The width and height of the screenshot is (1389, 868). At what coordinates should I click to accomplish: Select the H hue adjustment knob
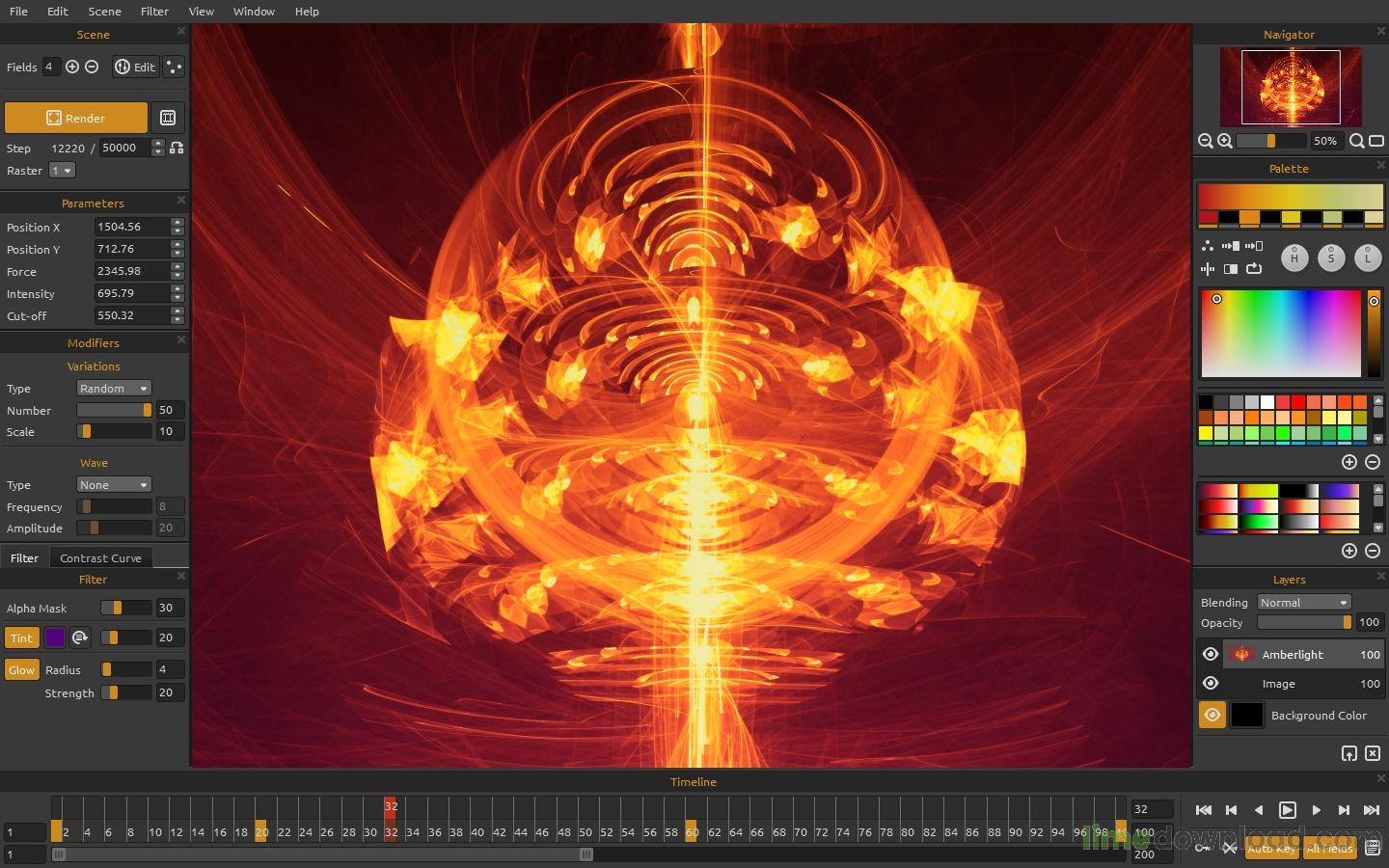click(1294, 258)
